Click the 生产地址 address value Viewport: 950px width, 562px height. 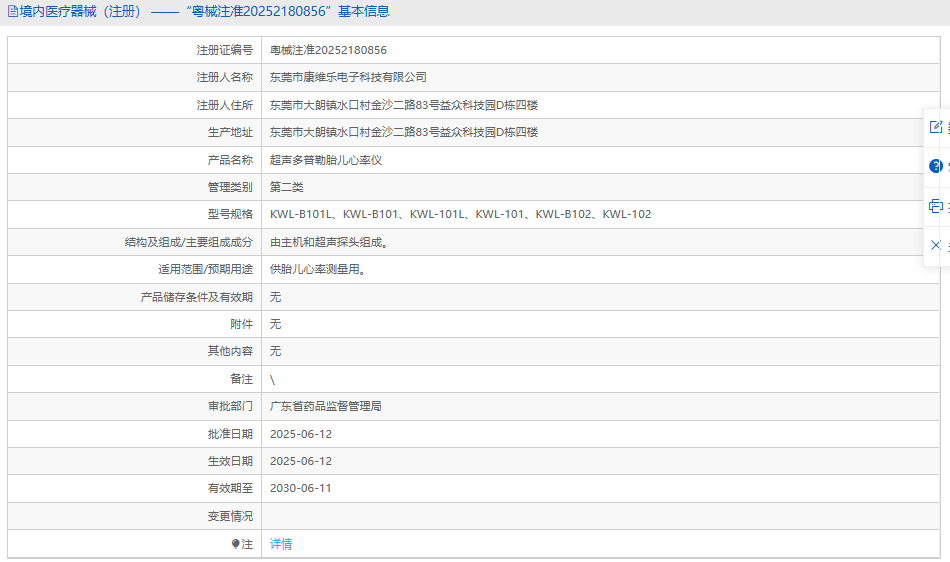click(x=404, y=132)
